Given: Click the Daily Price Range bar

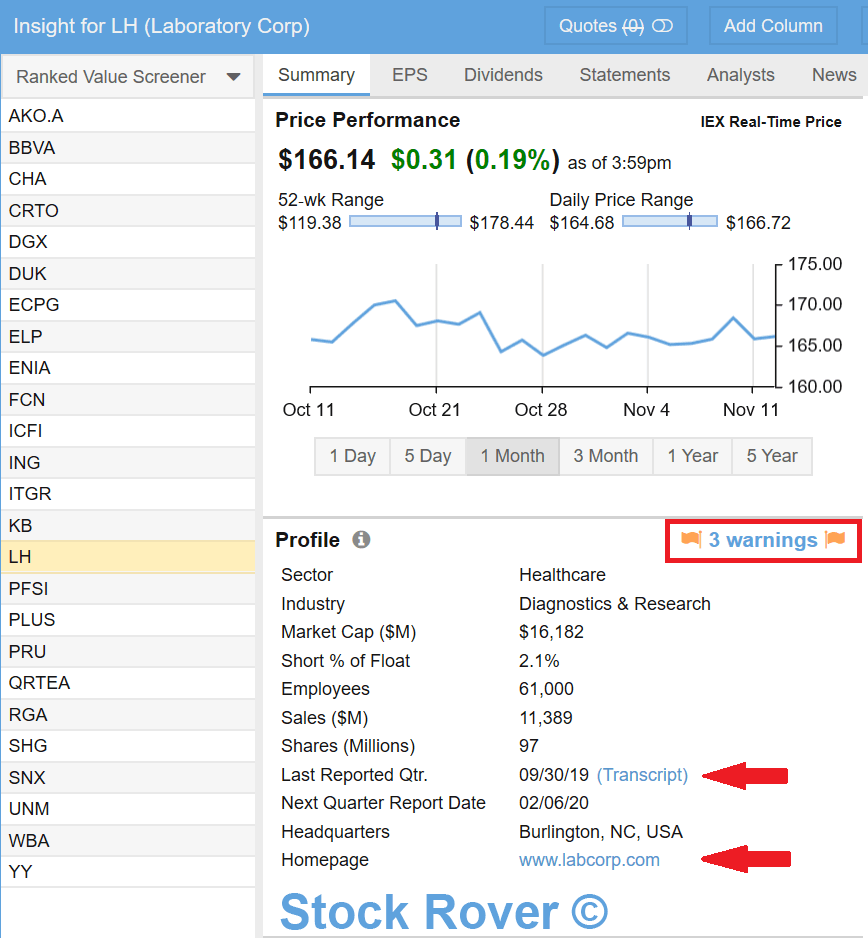Looking at the screenshot, I should 669,222.
